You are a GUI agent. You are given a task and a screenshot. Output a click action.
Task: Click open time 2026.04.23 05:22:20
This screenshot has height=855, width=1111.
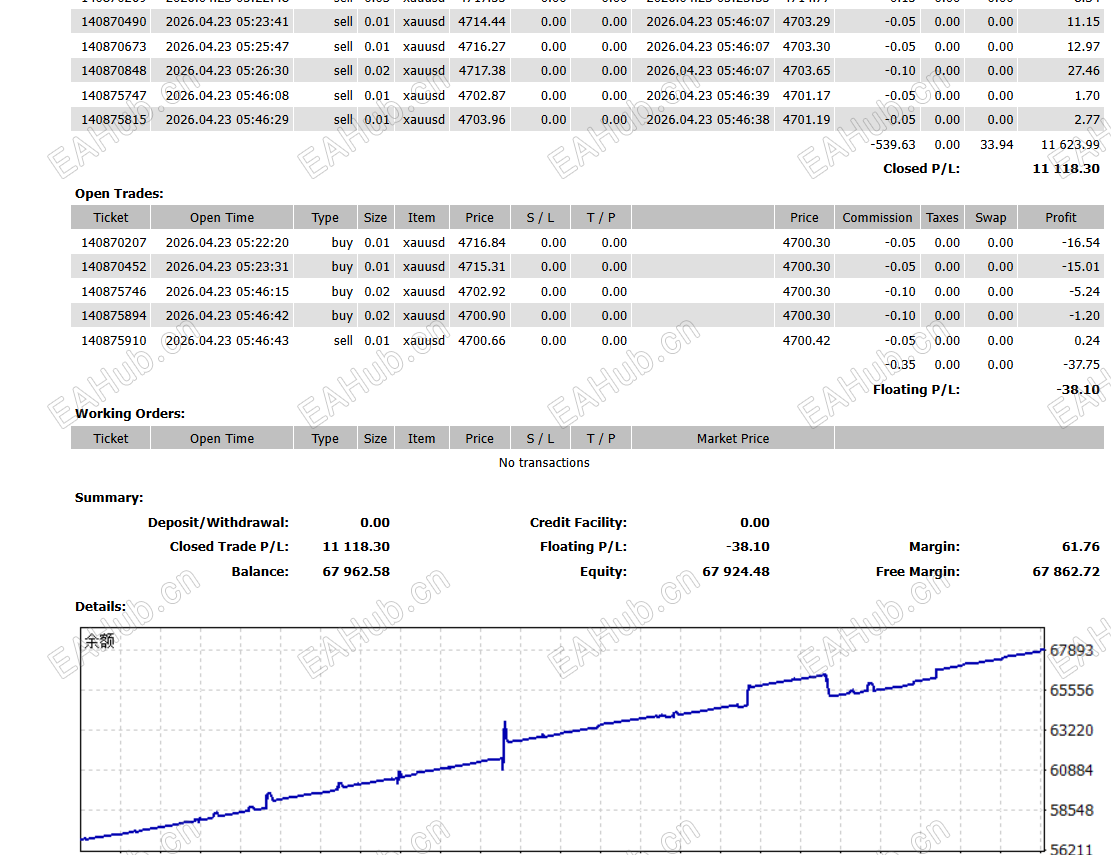pos(227,243)
